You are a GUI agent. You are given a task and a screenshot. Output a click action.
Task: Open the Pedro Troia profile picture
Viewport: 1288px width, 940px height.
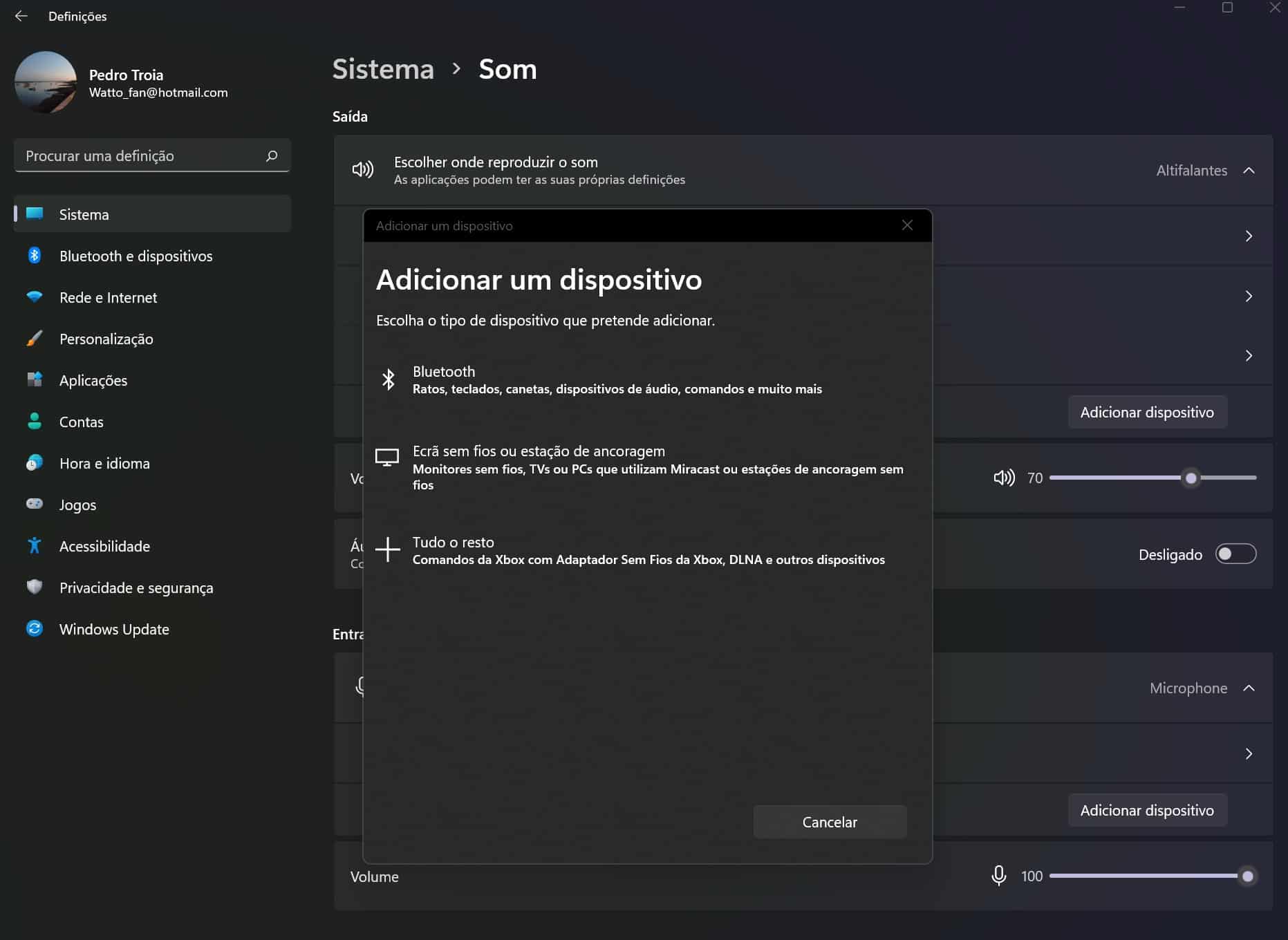tap(46, 82)
